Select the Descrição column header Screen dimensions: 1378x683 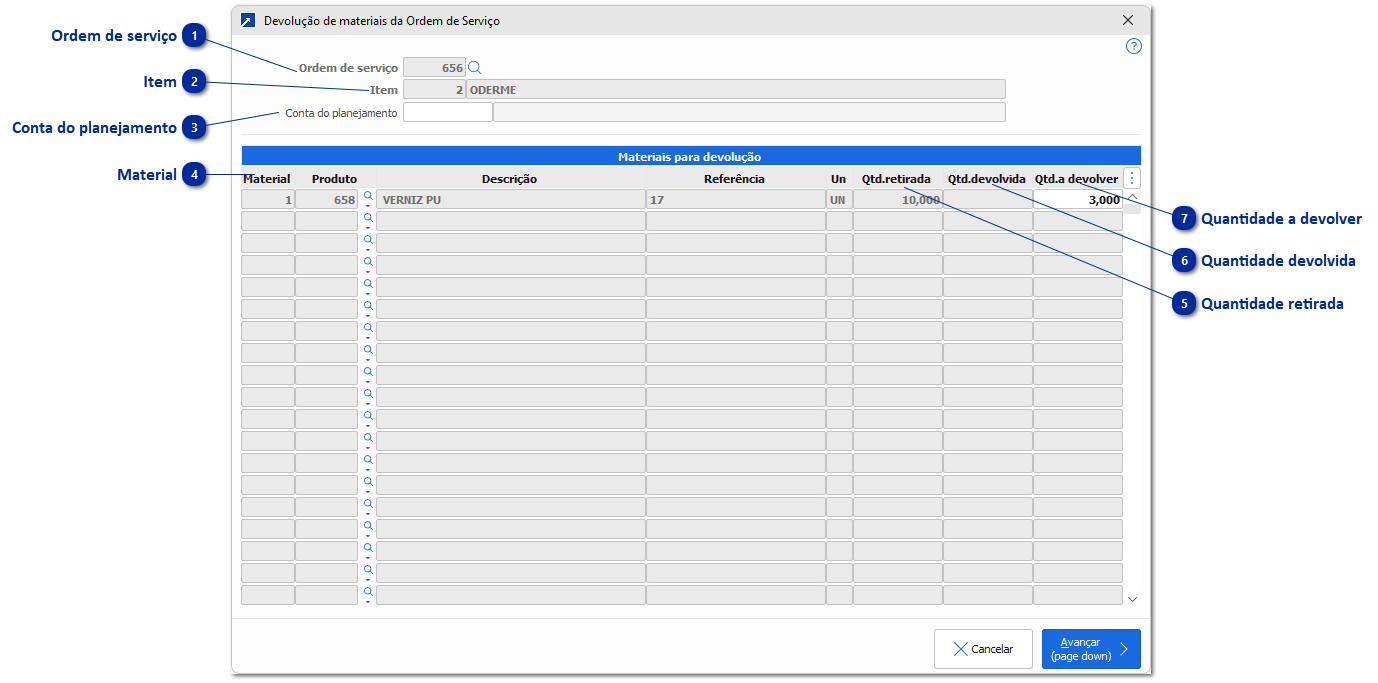tap(509, 179)
